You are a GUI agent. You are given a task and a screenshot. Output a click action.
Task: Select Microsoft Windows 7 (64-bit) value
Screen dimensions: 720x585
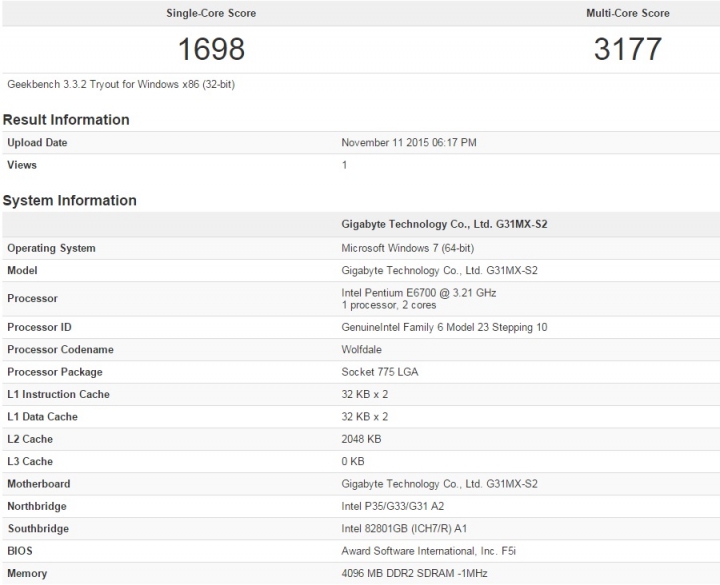point(408,248)
